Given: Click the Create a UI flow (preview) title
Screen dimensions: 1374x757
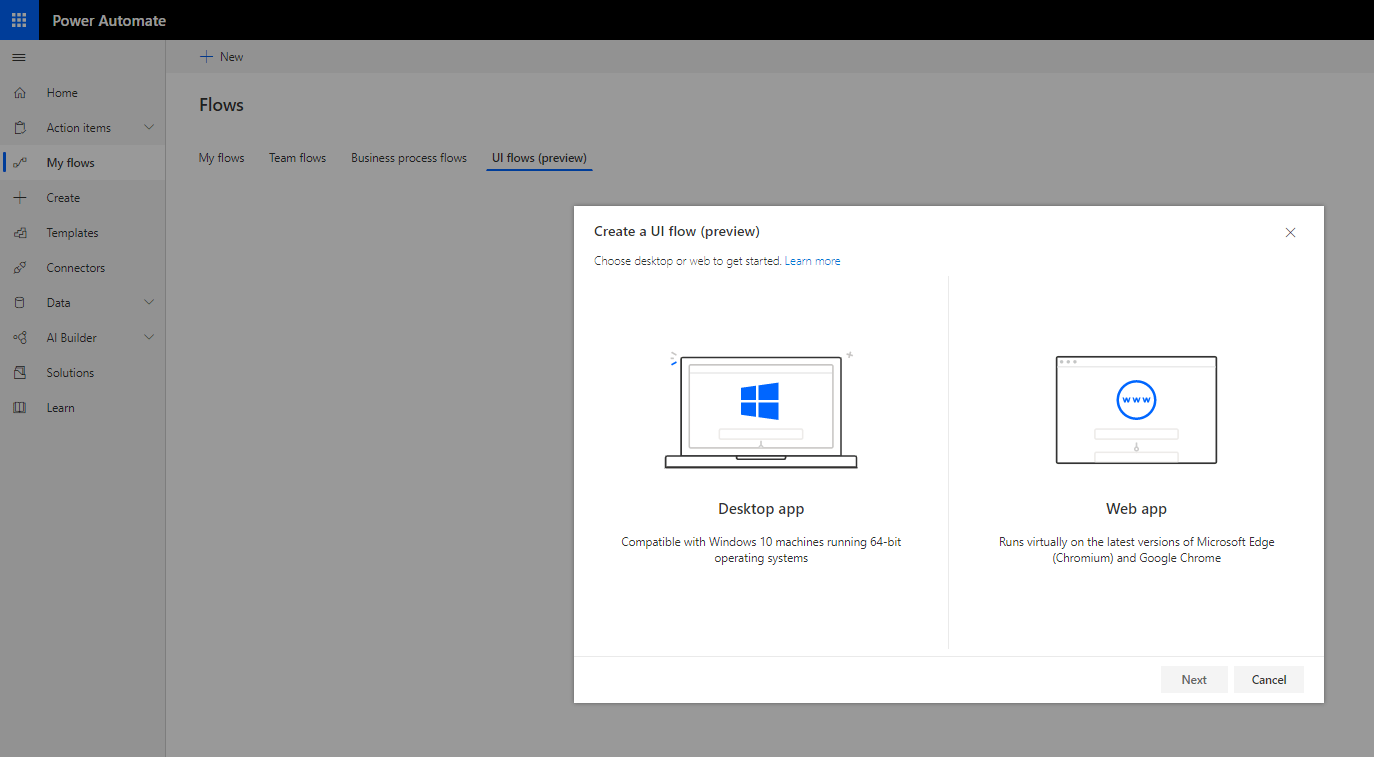Looking at the screenshot, I should pyautogui.click(x=677, y=231).
